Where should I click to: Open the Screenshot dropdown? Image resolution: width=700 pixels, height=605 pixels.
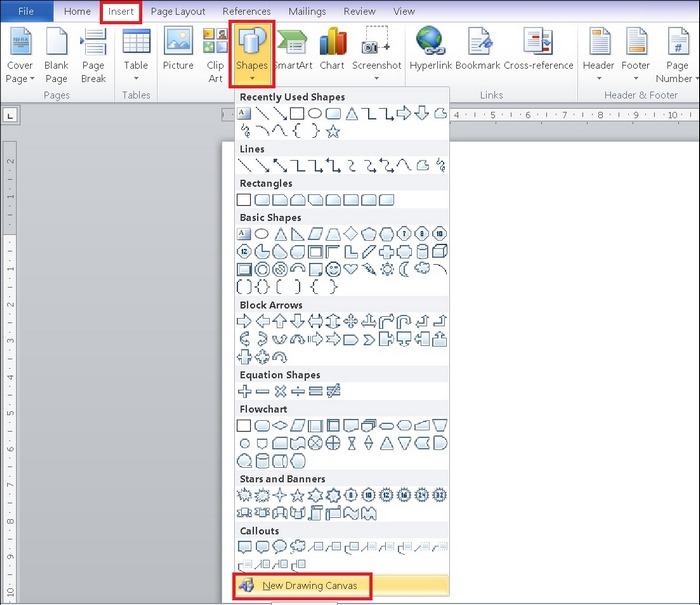click(x=376, y=54)
